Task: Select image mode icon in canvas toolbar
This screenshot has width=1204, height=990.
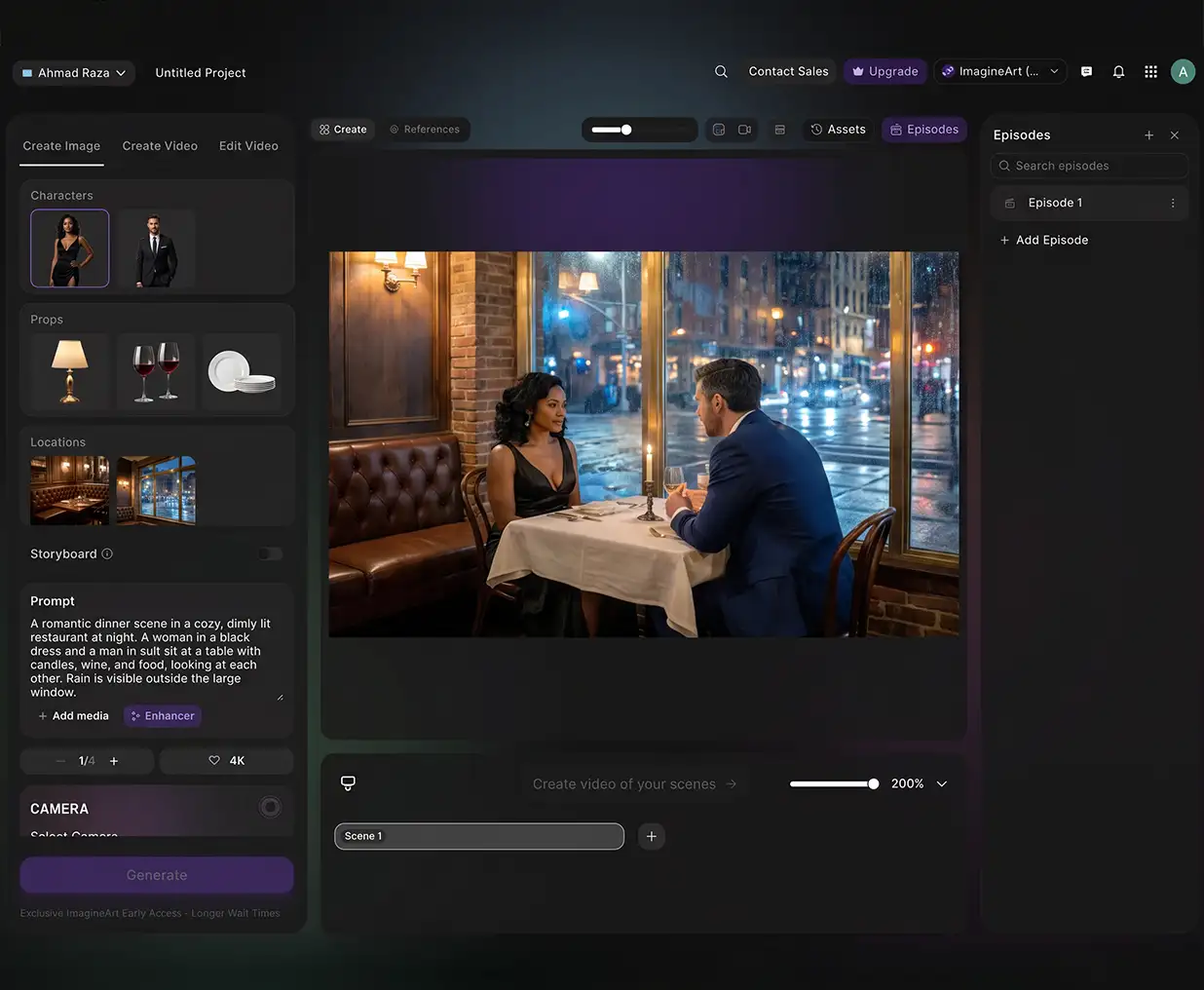Action: point(719,130)
